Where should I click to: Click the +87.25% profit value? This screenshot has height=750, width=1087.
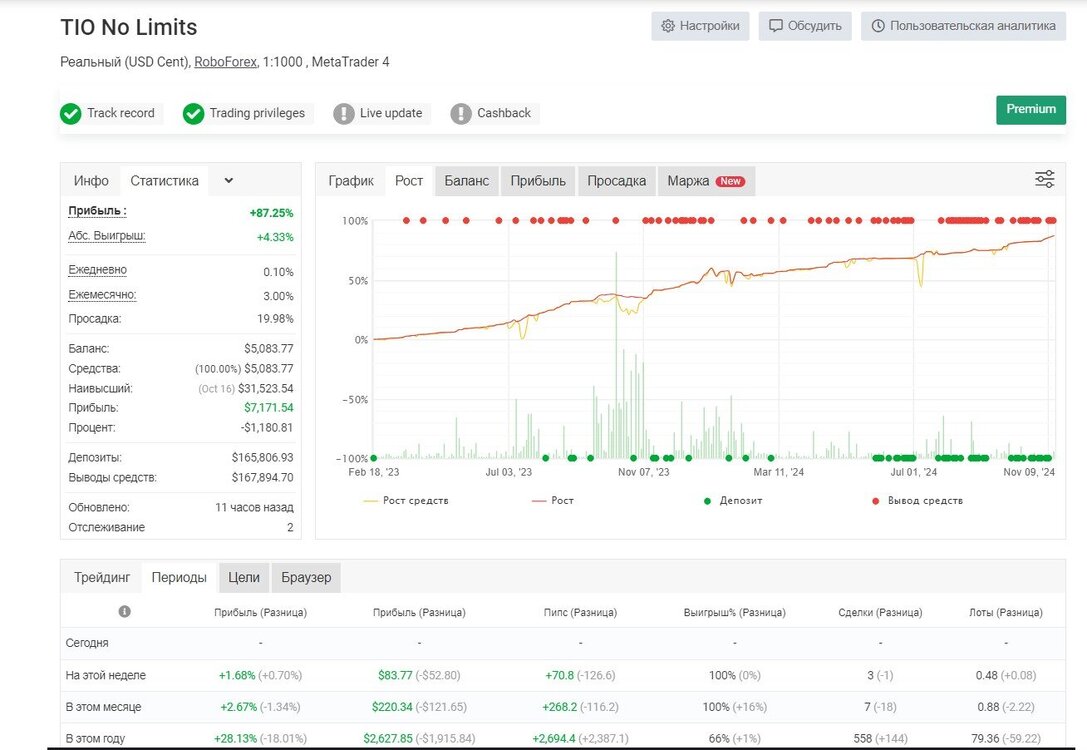pyautogui.click(x=271, y=213)
